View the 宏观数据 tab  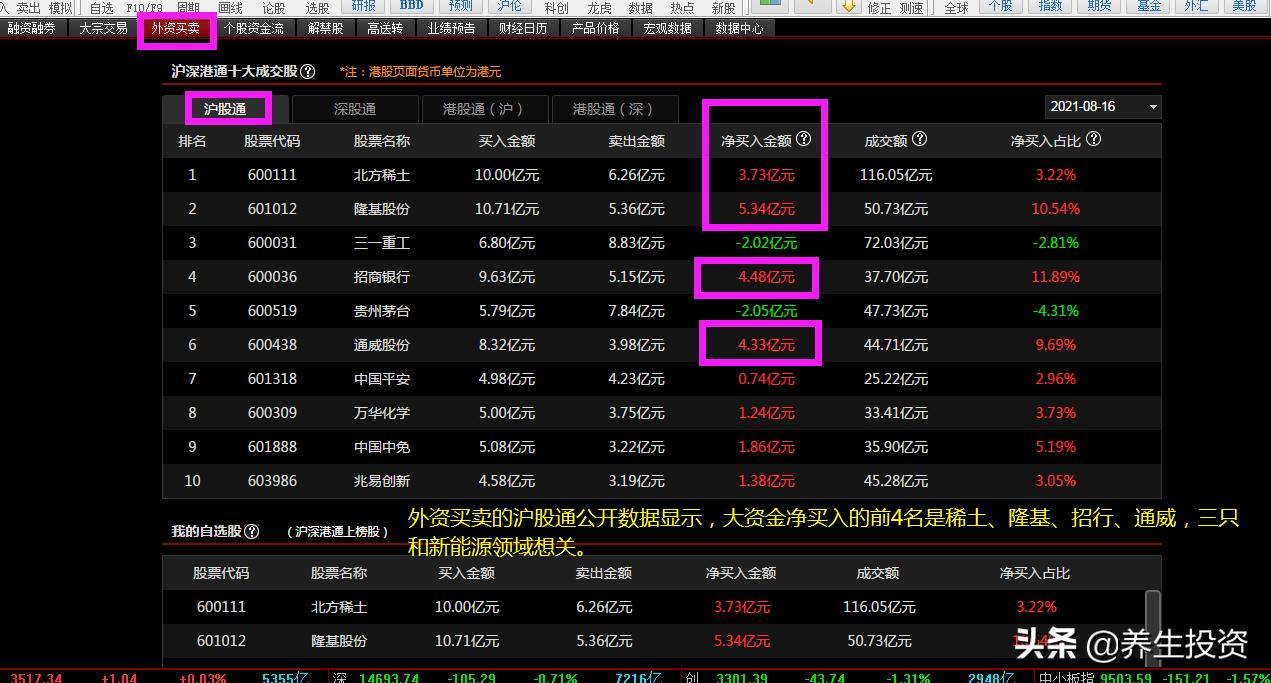point(667,29)
